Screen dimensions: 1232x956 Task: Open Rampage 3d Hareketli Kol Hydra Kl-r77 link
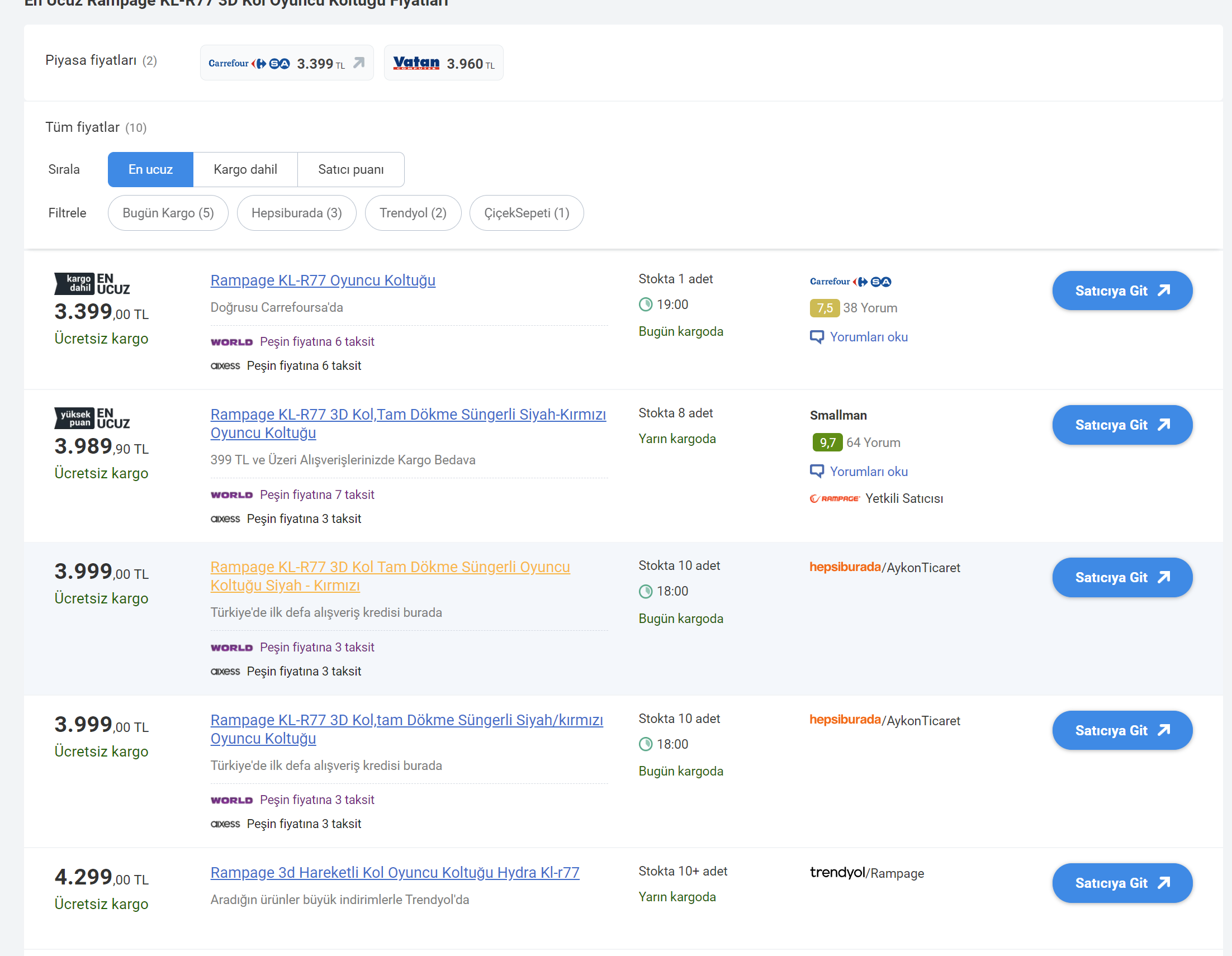394,873
